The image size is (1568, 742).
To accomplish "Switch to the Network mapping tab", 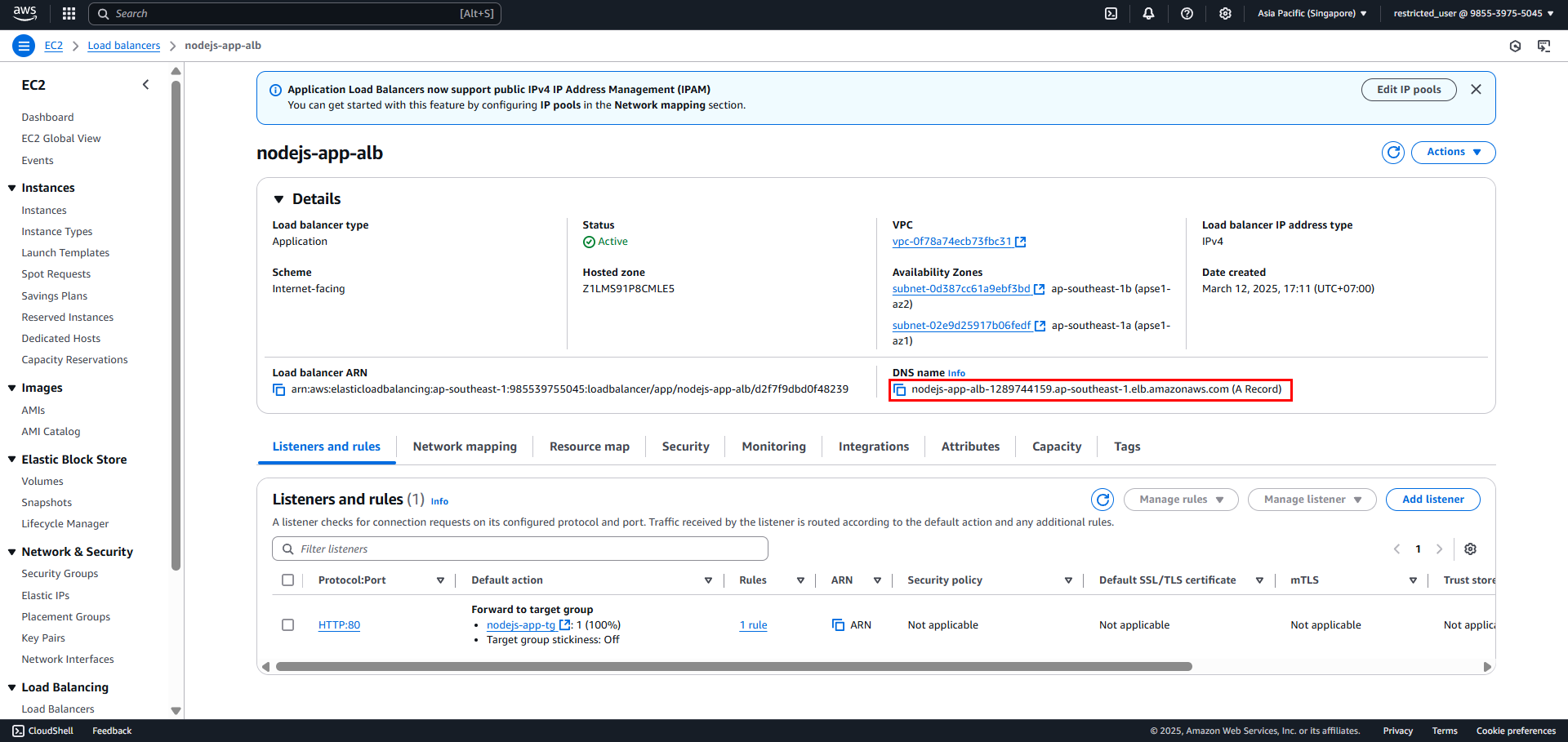I will pyautogui.click(x=465, y=447).
